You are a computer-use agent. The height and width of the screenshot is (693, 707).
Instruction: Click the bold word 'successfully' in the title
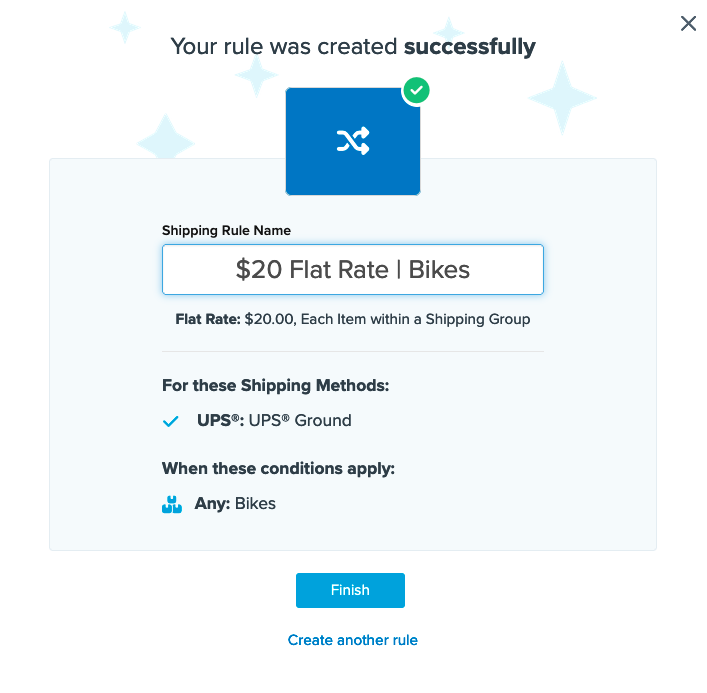pos(469,46)
